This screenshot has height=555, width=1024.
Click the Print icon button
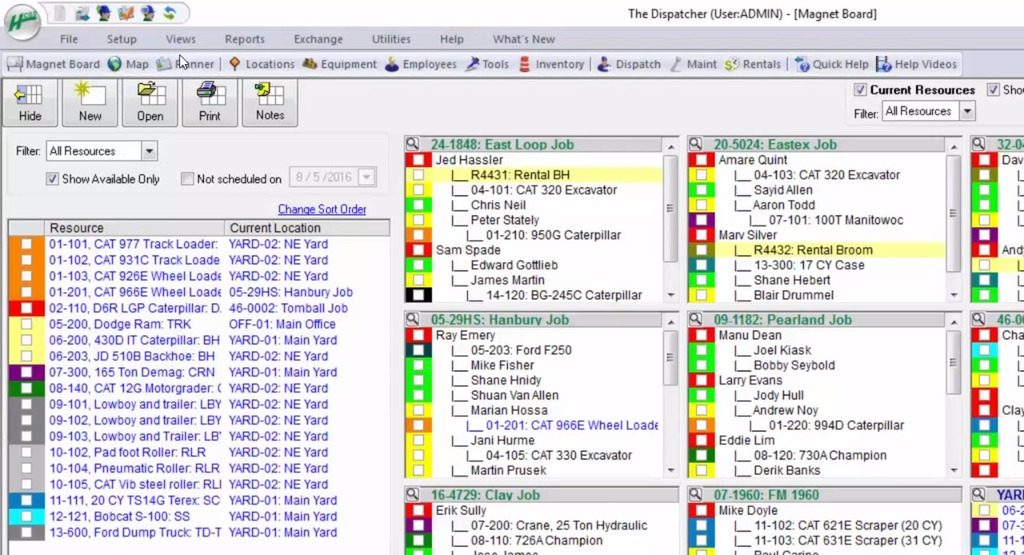click(210, 103)
